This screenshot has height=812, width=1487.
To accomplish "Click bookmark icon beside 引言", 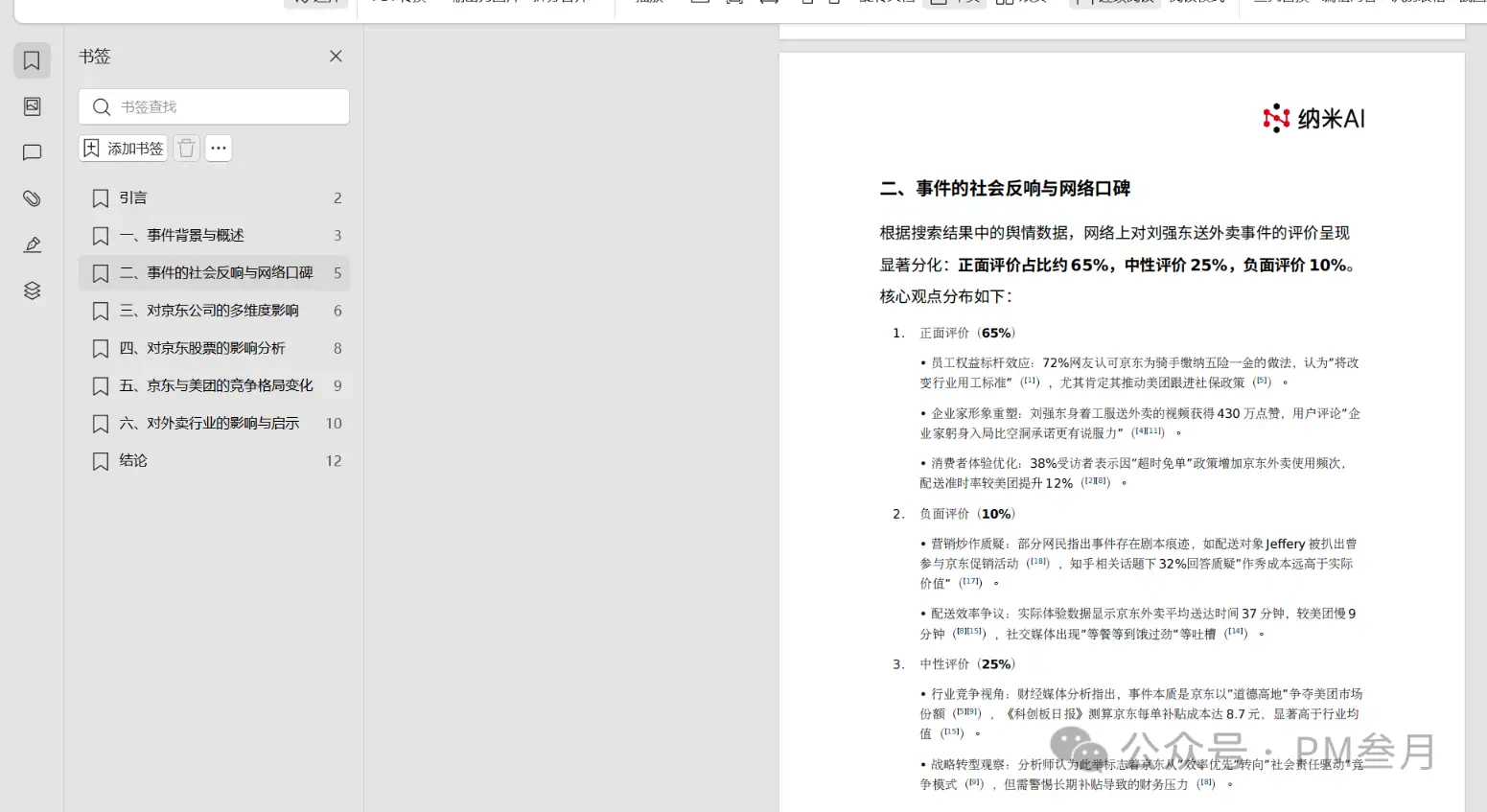I will coord(101,198).
